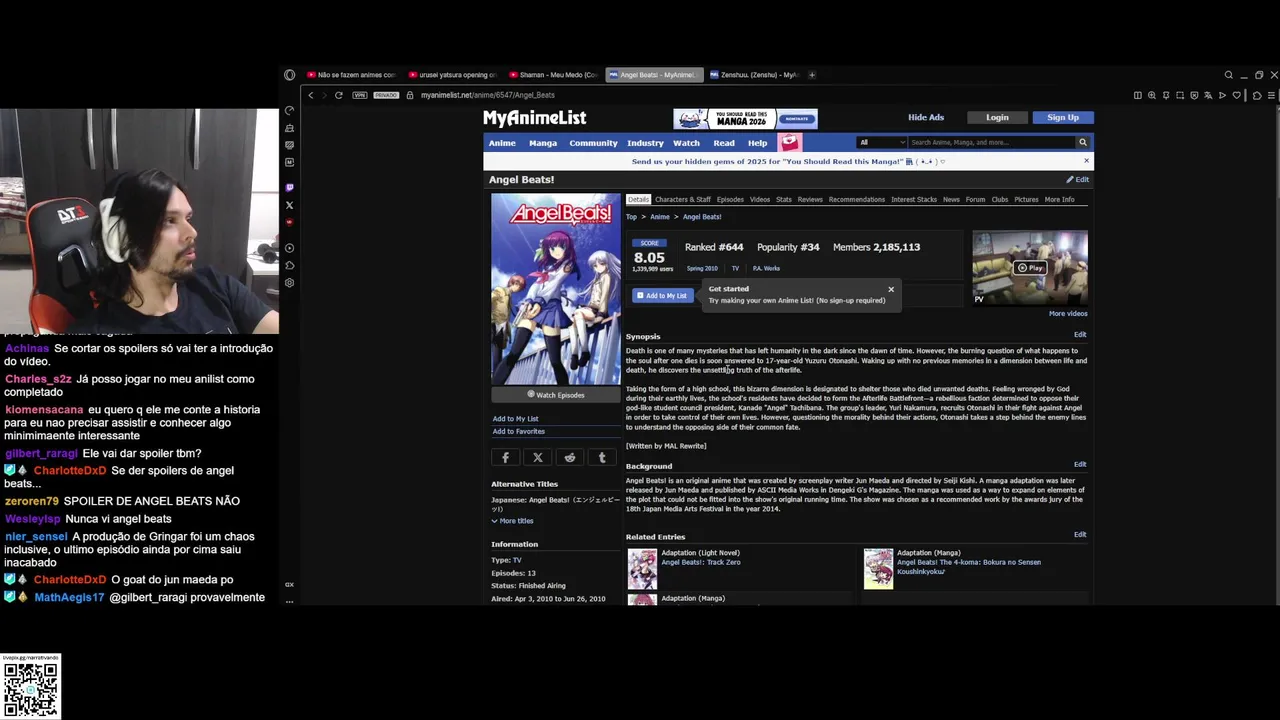
Task: Click the zoom icon in address bar toolbar
Action: 1152,95
